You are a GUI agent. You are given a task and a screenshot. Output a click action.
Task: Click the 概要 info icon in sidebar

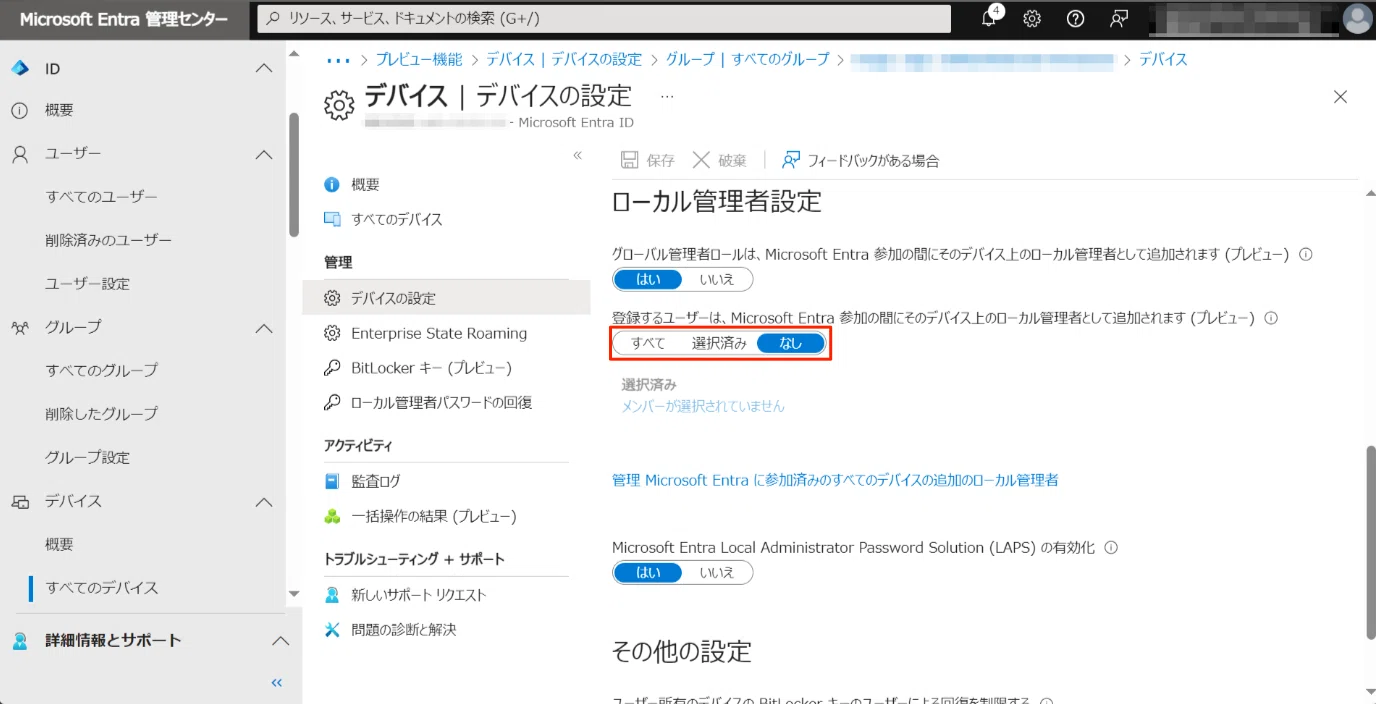pos(19,110)
